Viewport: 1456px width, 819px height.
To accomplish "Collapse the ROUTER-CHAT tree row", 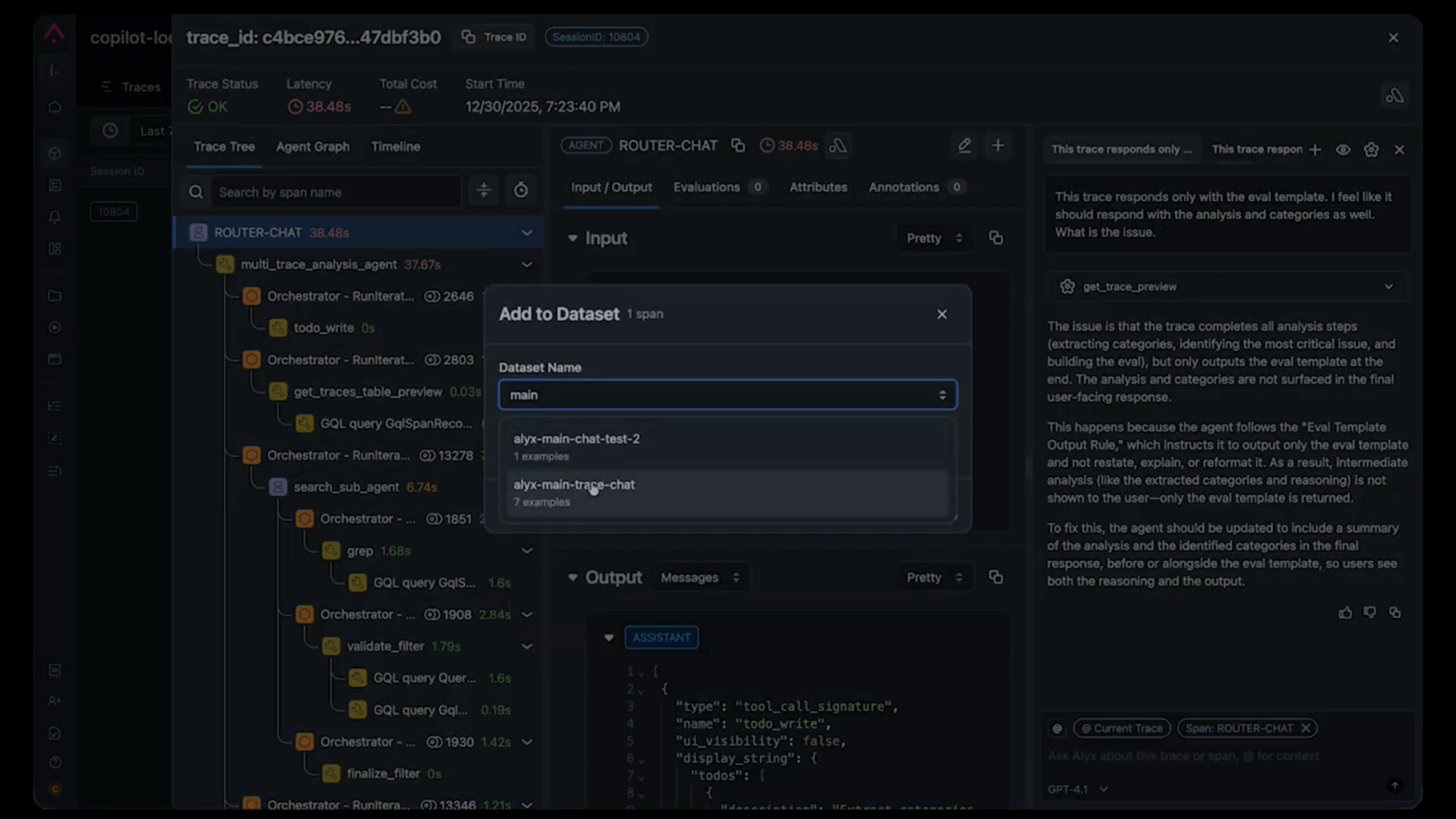I will click(x=527, y=233).
